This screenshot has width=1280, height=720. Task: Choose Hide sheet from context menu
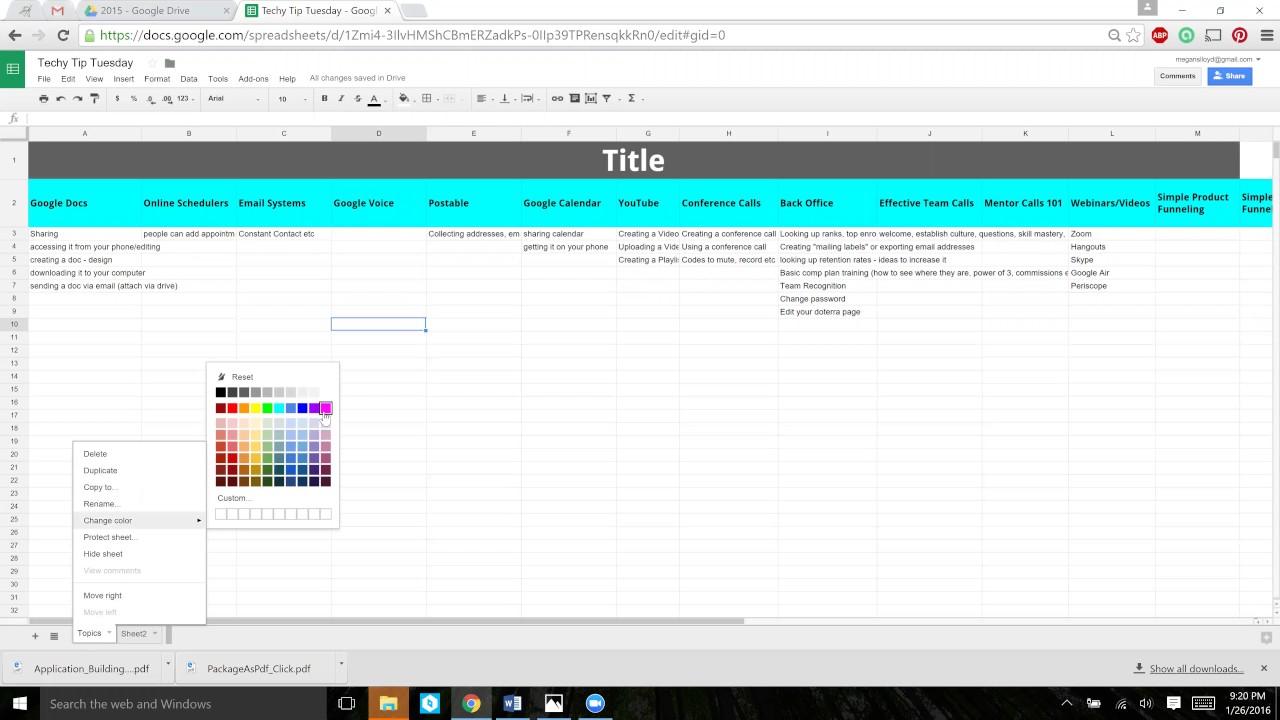click(x=139, y=554)
